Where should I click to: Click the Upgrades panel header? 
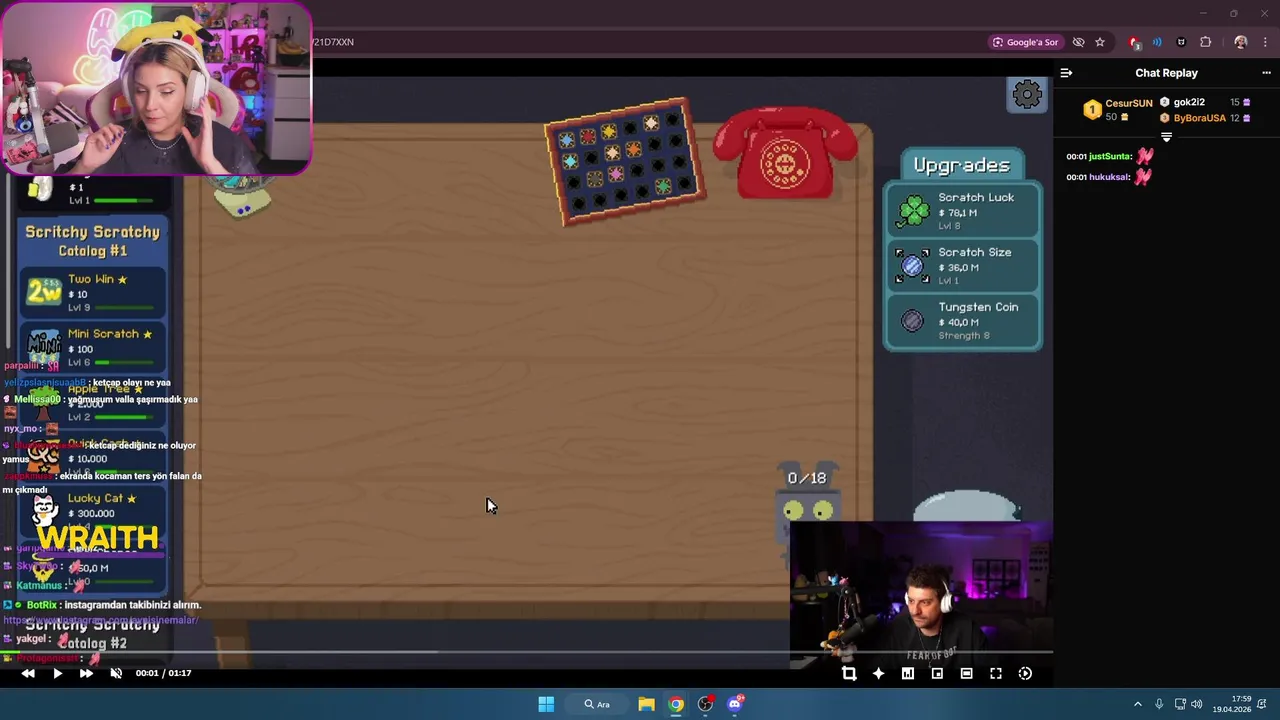point(962,165)
